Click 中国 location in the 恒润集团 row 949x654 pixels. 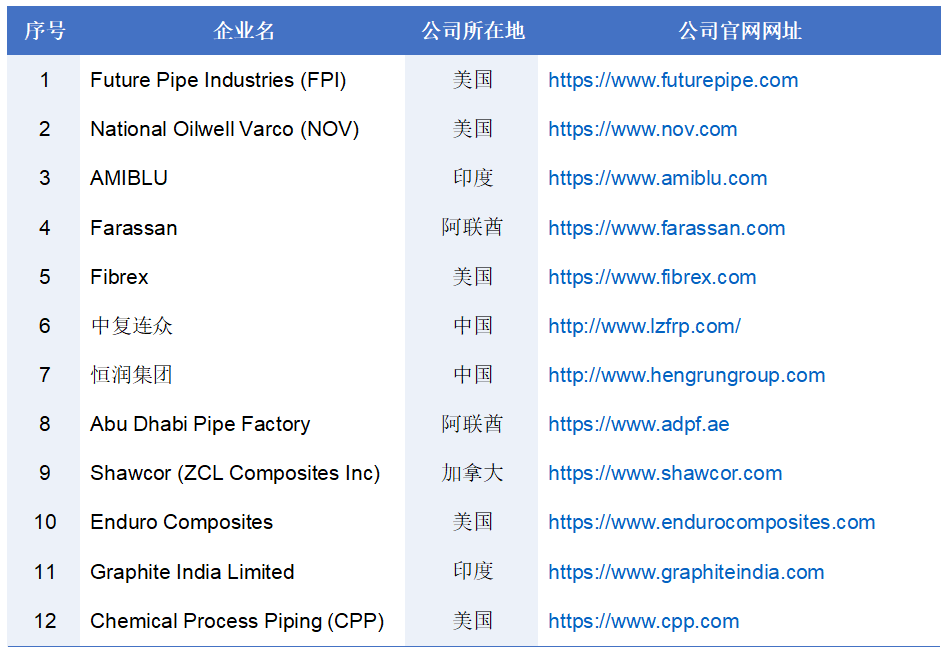coord(473,375)
